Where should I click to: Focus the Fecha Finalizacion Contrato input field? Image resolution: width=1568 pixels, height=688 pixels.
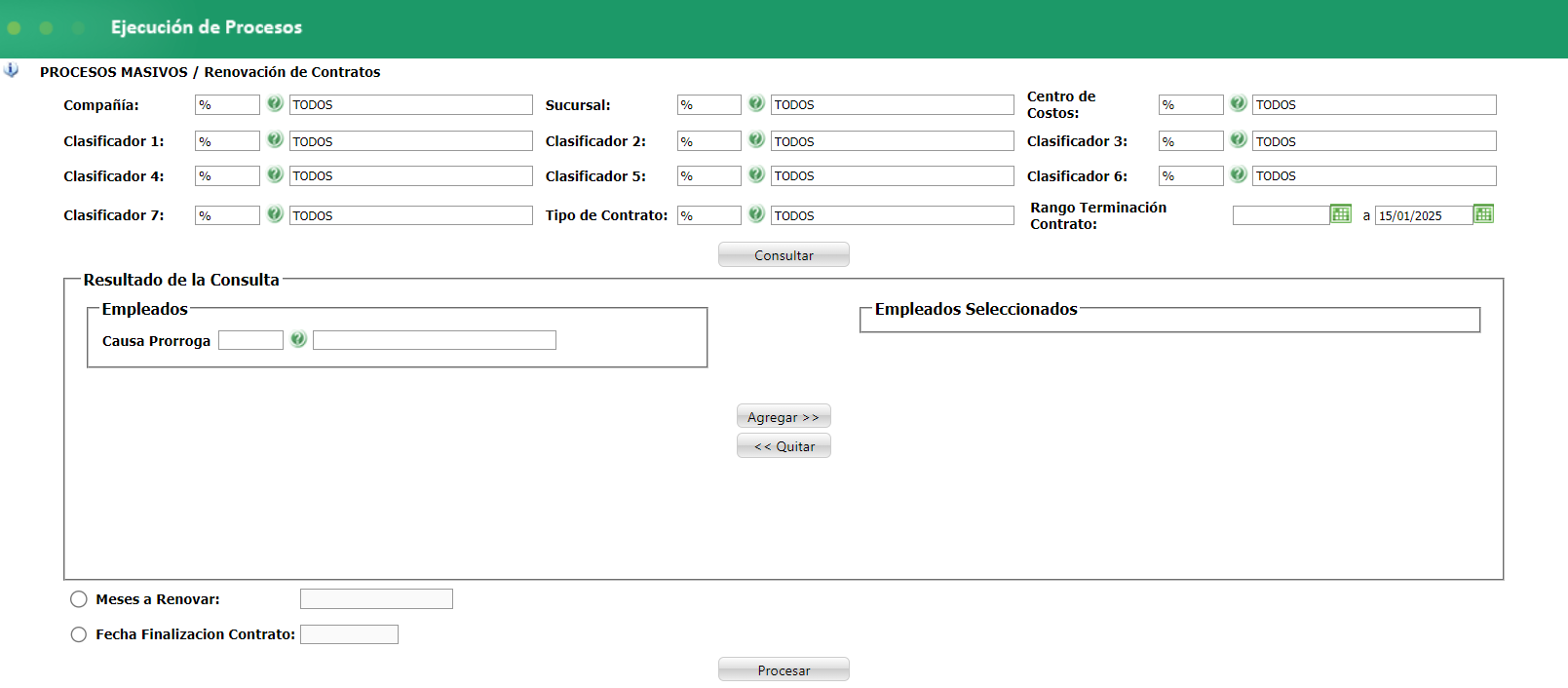(349, 634)
